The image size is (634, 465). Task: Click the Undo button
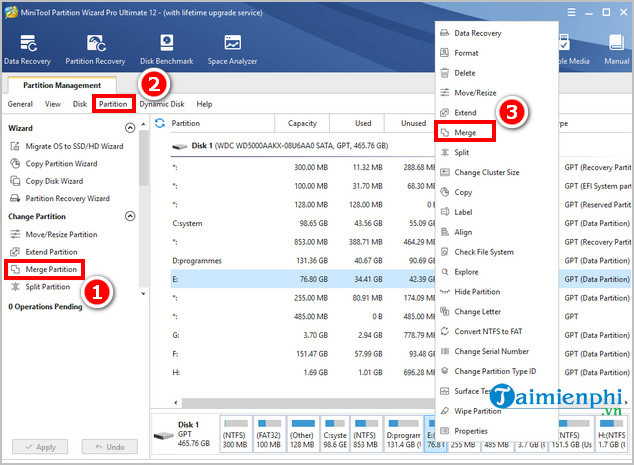tap(110, 447)
